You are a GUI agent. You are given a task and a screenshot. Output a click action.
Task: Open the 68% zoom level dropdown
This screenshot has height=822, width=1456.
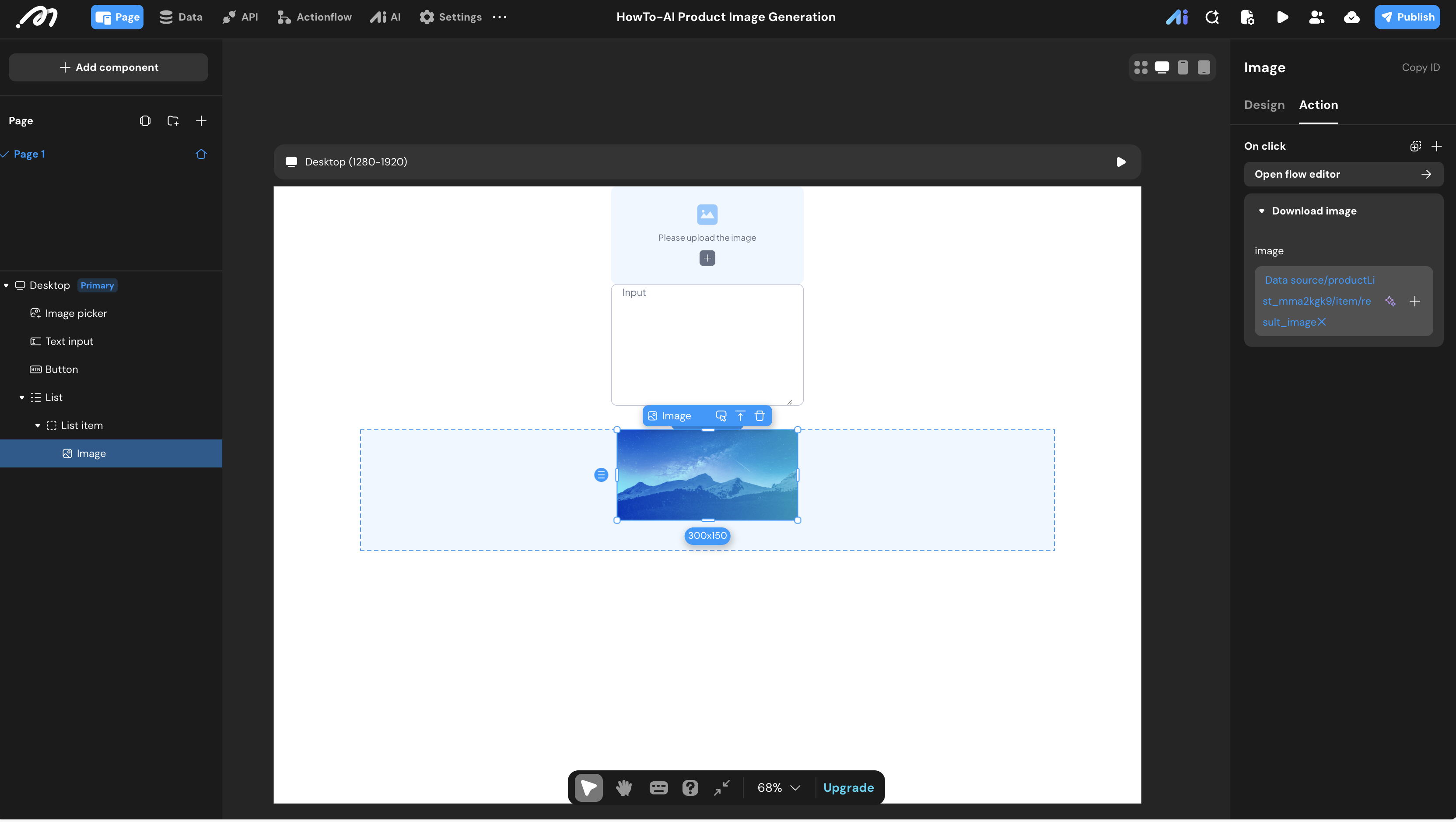(778, 787)
